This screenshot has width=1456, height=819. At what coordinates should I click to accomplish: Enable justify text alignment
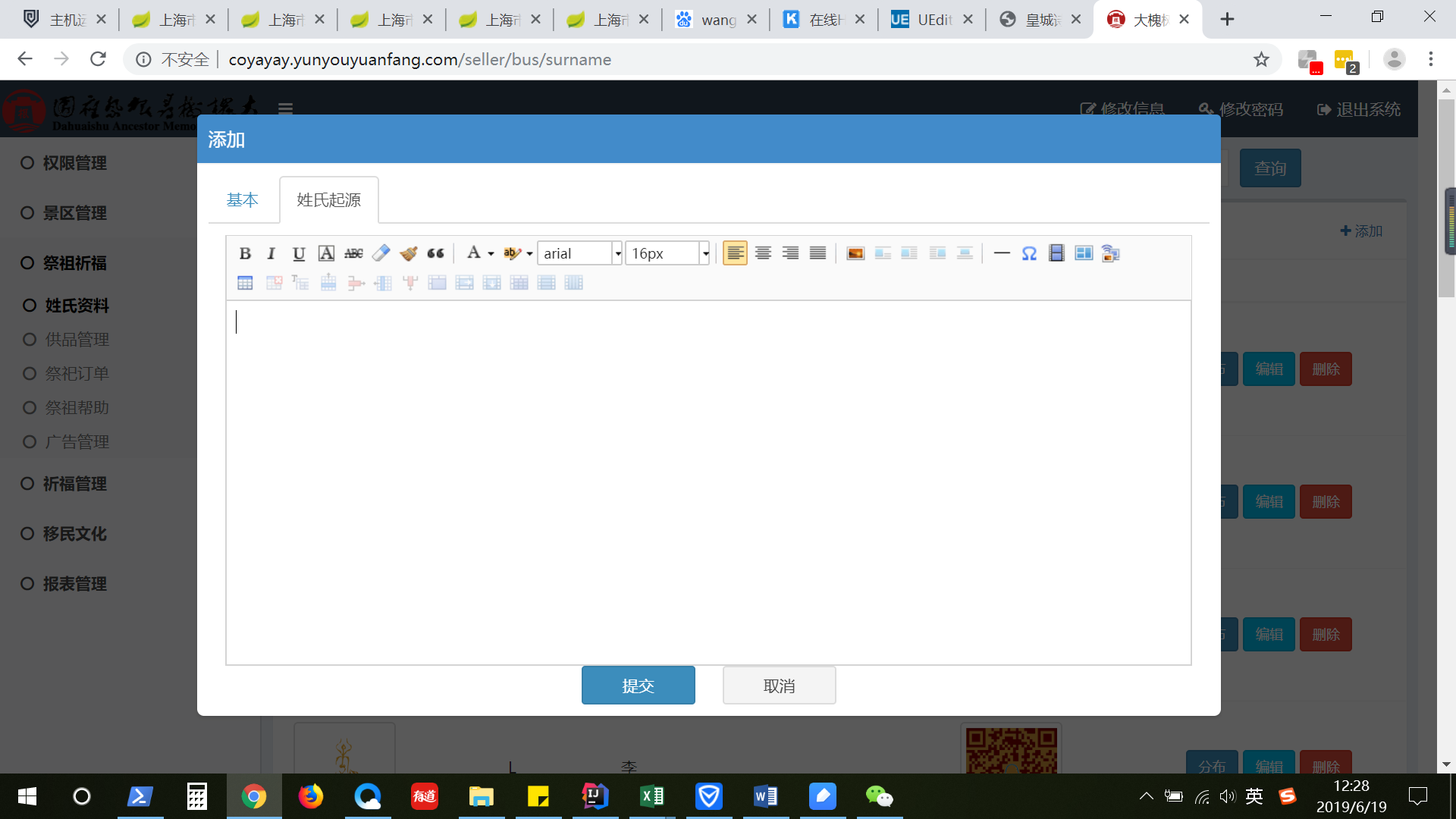pyautogui.click(x=817, y=253)
